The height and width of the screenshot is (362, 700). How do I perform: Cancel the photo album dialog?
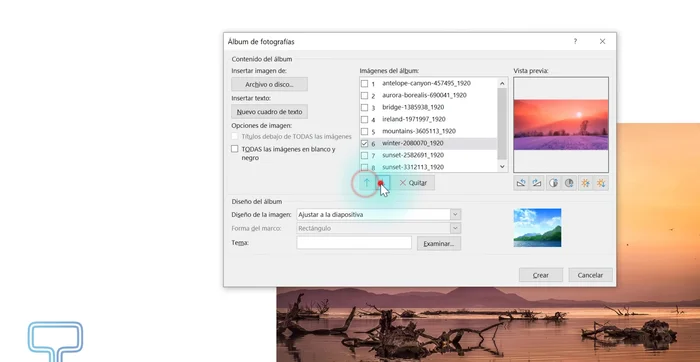coord(590,275)
